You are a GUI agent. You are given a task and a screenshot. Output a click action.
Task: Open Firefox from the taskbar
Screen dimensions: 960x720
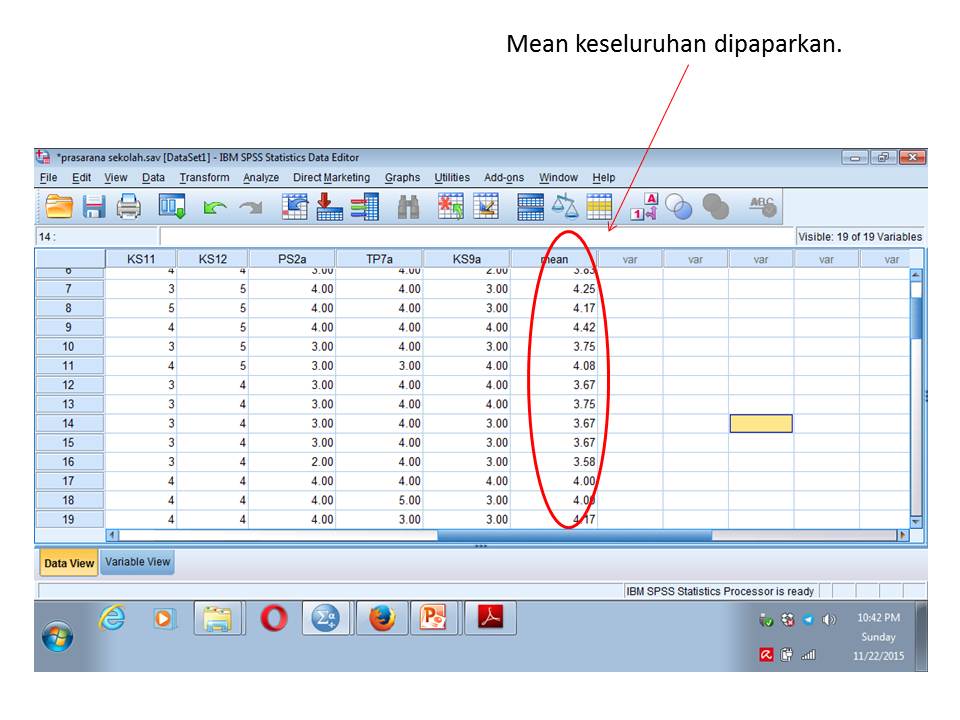coord(382,618)
